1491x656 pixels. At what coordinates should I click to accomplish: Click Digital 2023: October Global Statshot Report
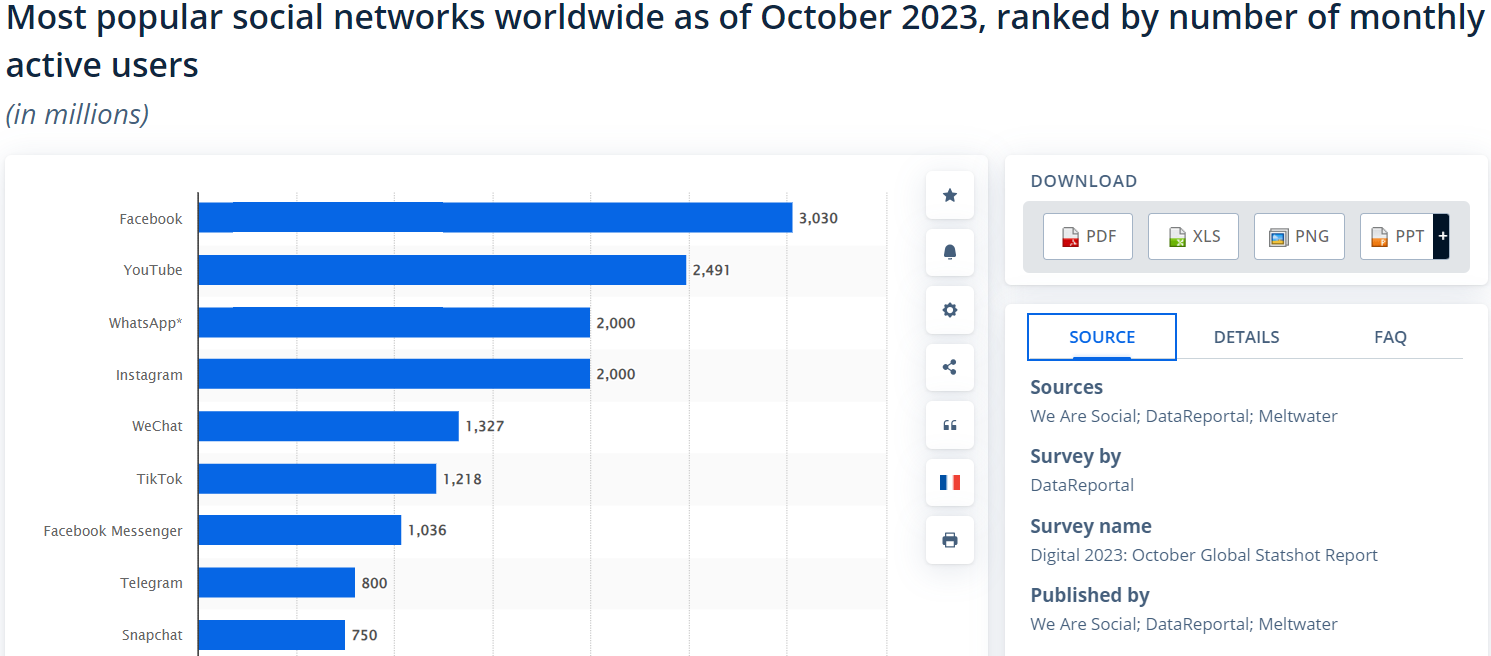click(1204, 555)
